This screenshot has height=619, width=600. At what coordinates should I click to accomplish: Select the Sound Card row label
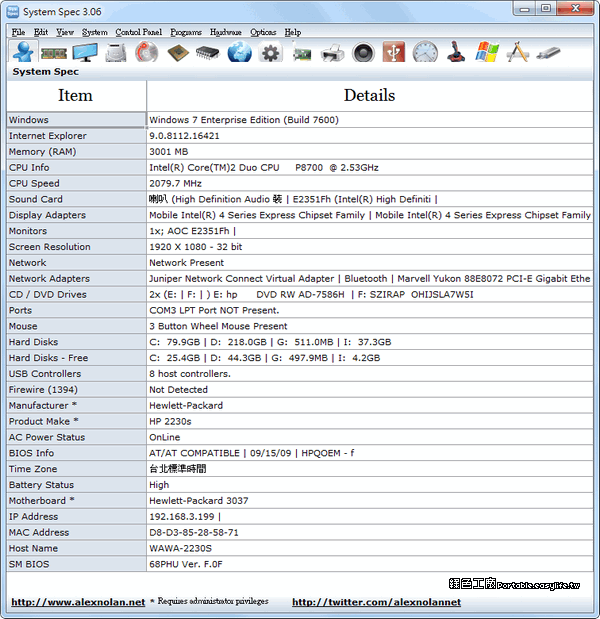76,199
